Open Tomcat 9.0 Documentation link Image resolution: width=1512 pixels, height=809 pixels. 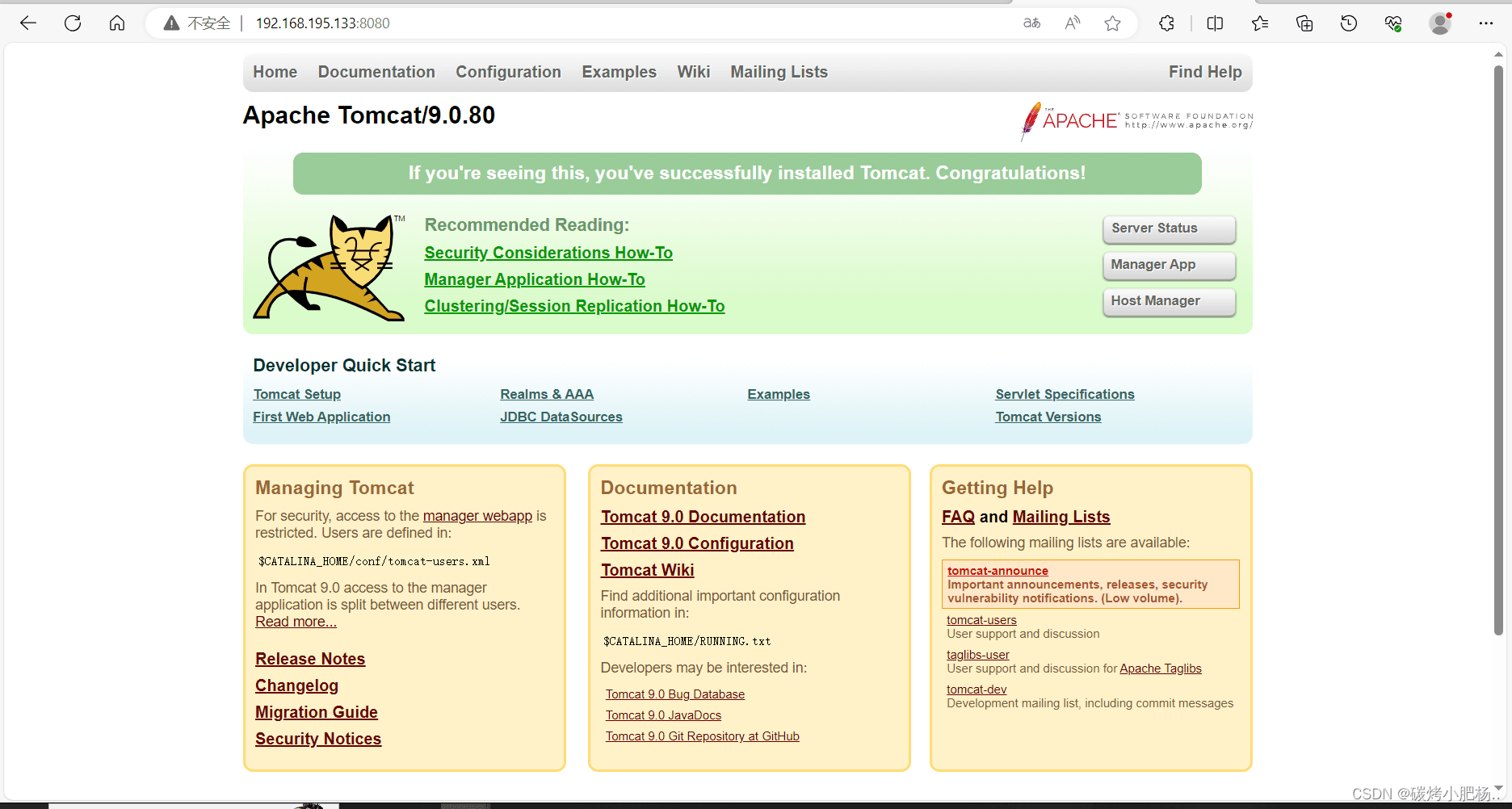point(703,517)
